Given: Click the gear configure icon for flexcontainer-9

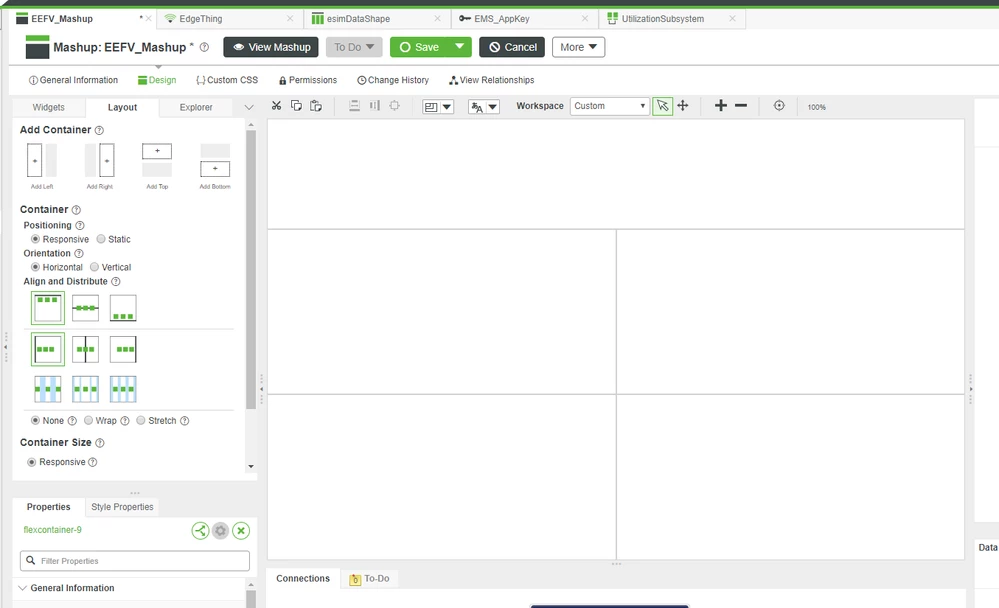Looking at the screenshot, I should point(220,530).
